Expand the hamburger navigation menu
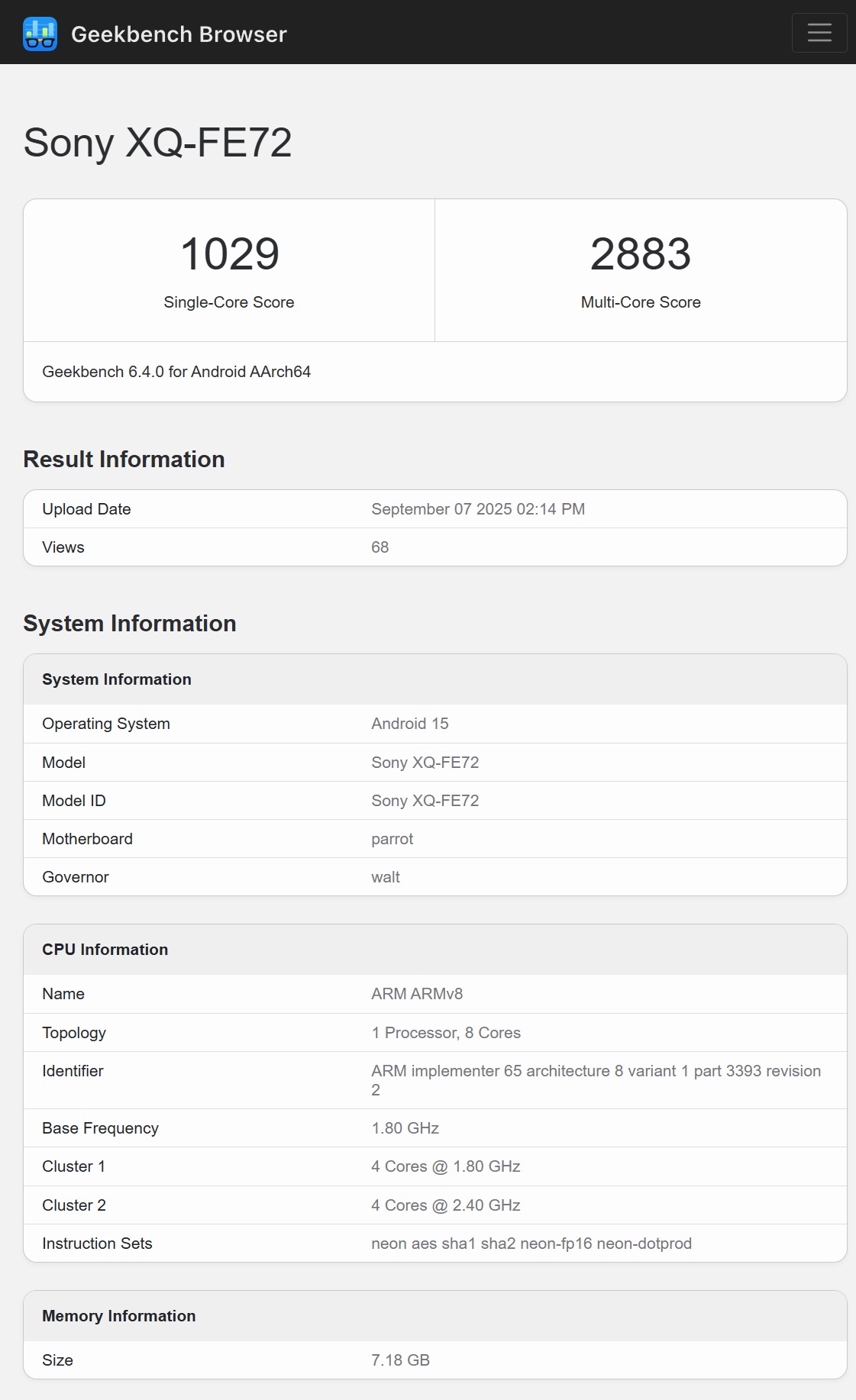Screen dimensions: 856x1400 819,33
